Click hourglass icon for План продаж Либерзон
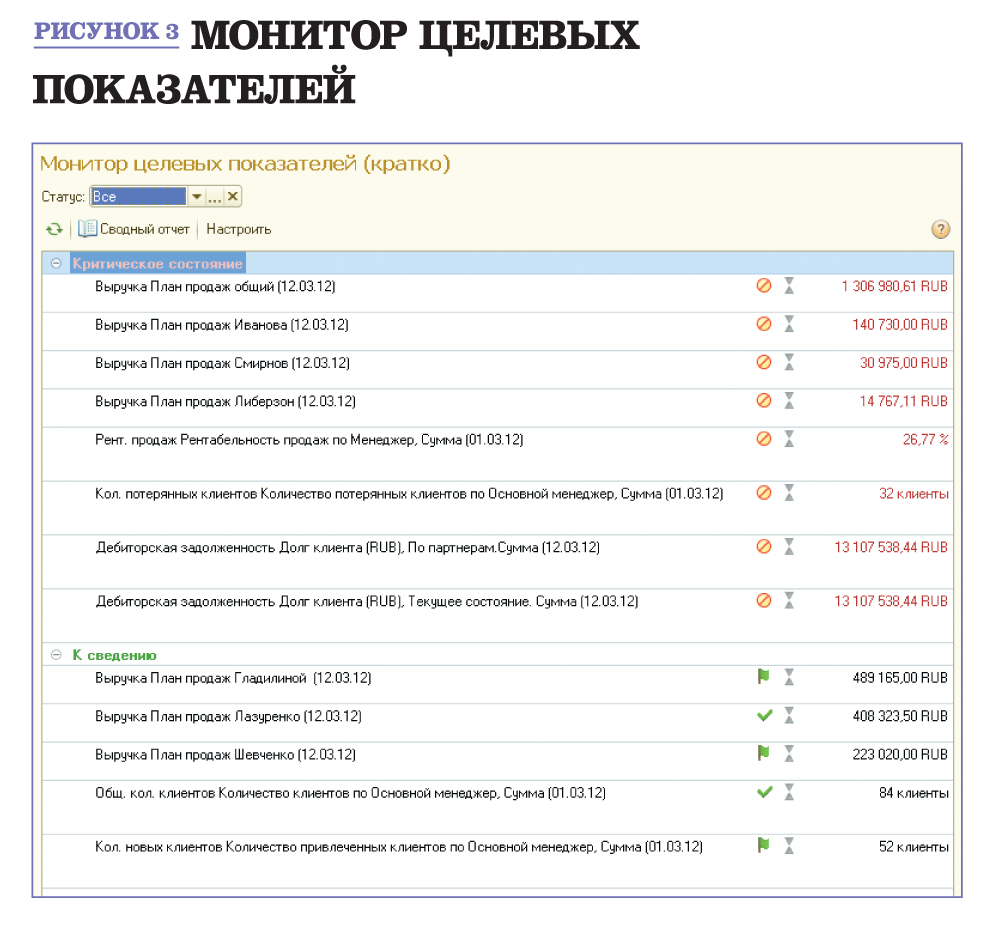 [x=789, y=401]
